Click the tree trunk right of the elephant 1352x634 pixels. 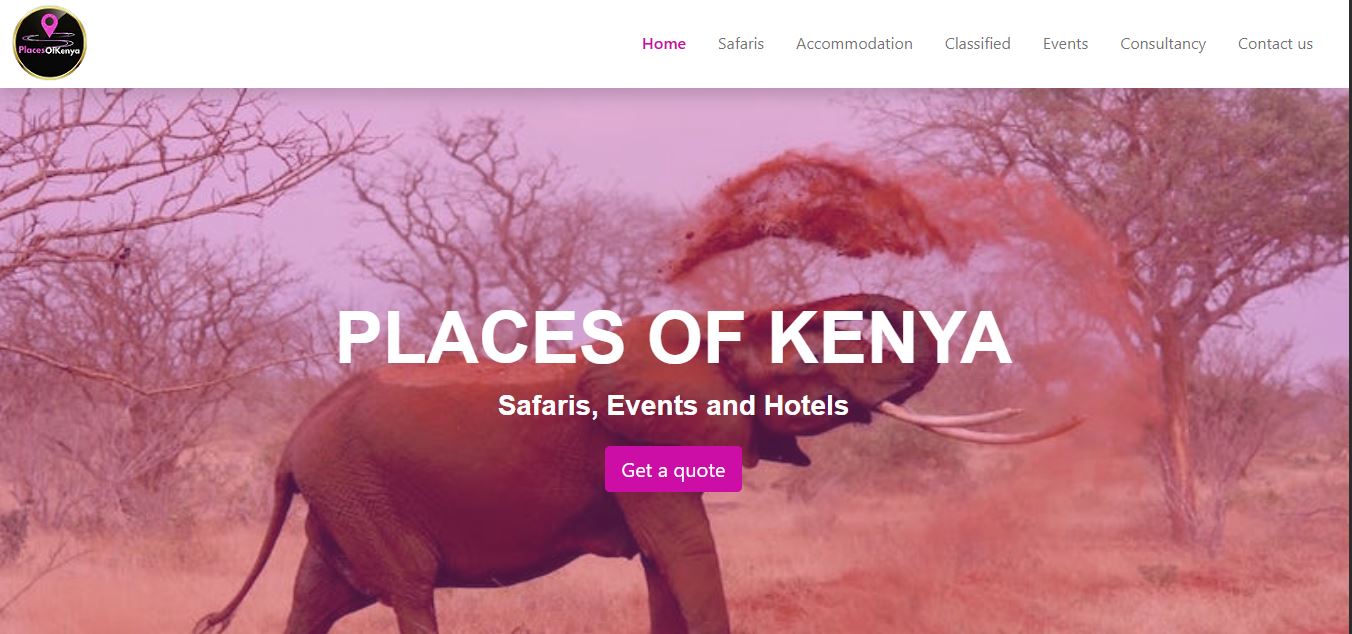[1180, 440]
